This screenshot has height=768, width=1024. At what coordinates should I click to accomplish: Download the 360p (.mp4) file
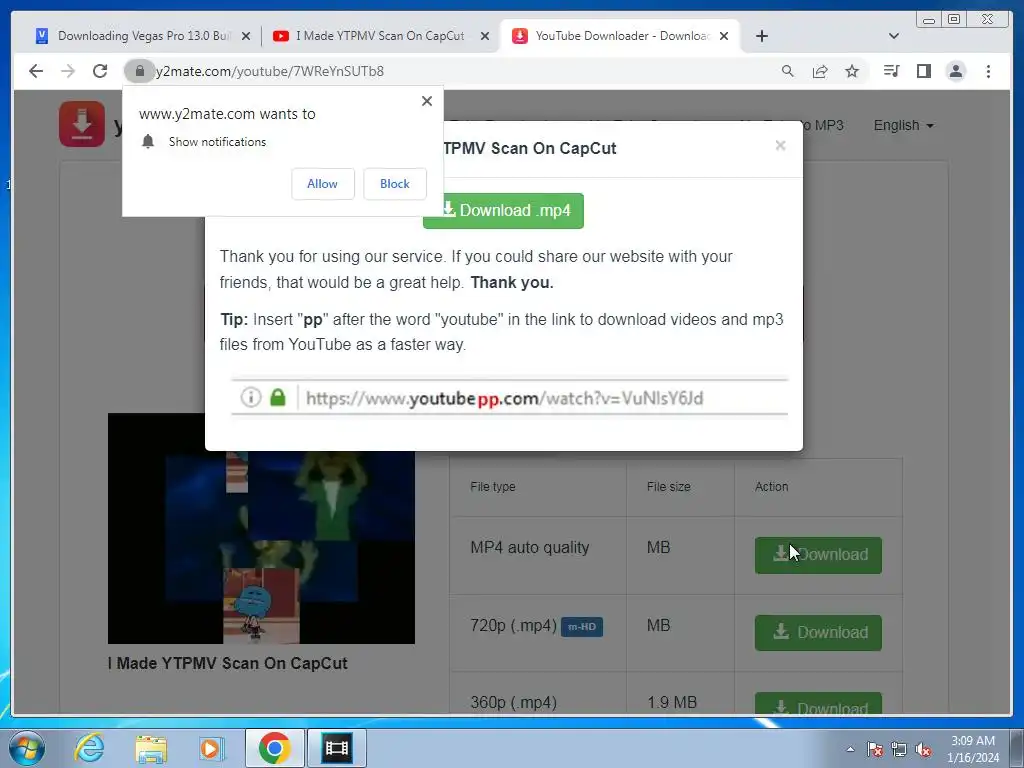[818, 704]
